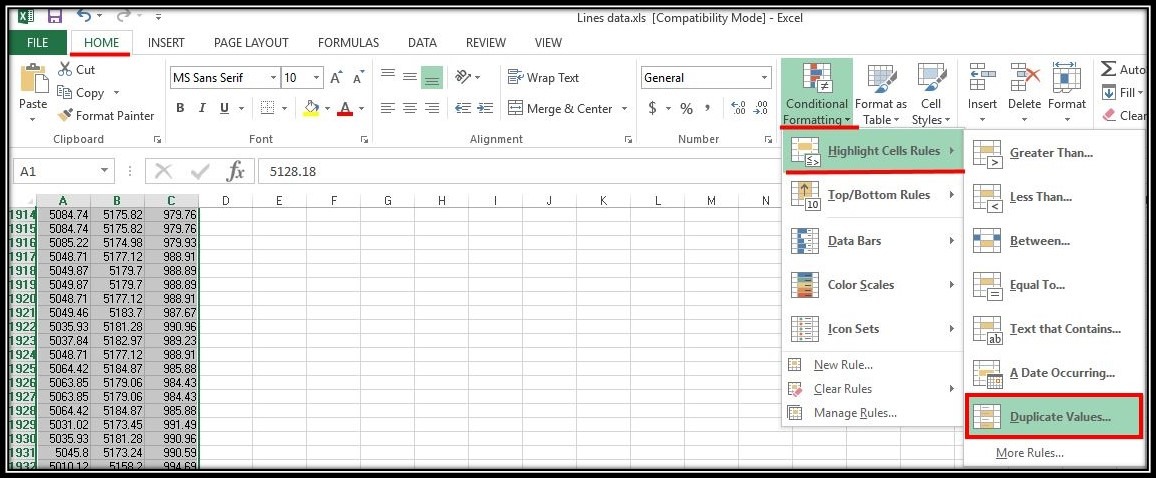
Task: Toggle Wrap Text
Action: point(544,77)
